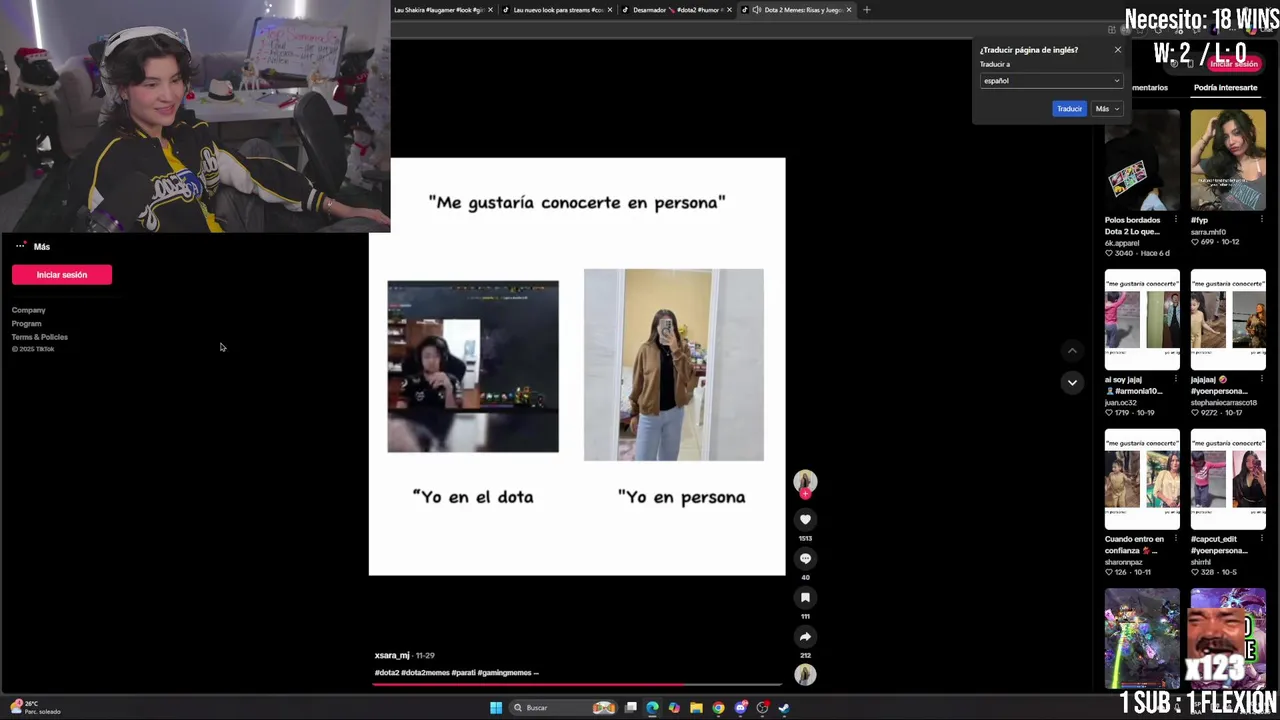Open xsara_mj profile link
This screenshot has width=1280, height=720.
(392, 656)
